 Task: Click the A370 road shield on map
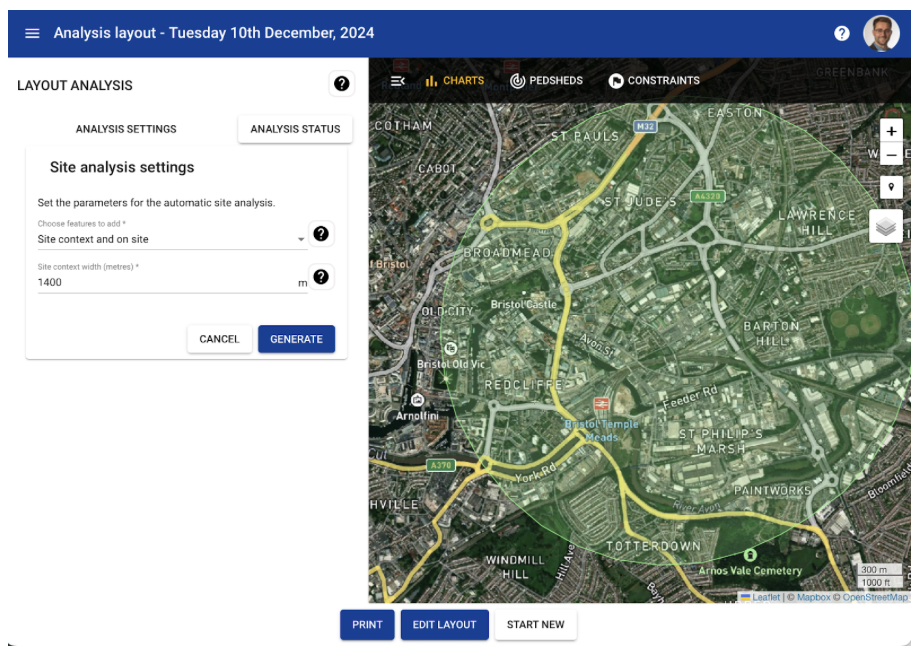[x=440, y=465]
